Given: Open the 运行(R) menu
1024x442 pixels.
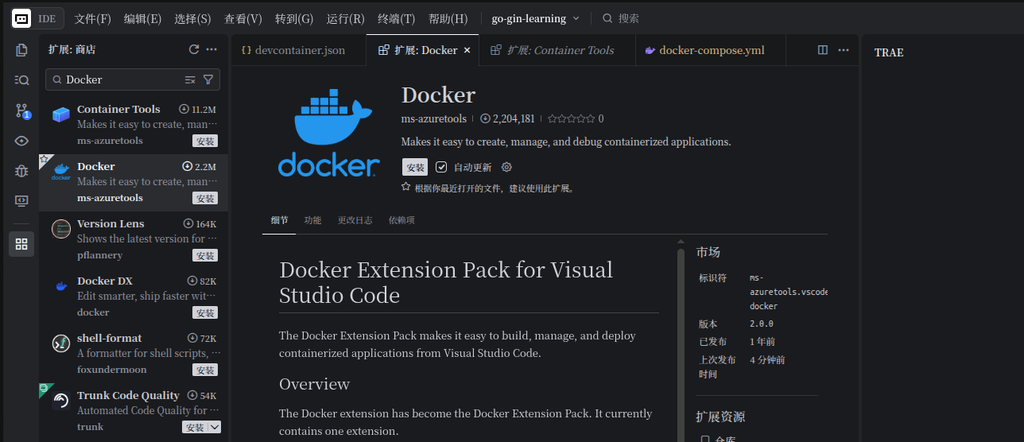Looking at the screenshot, I should click(345, 18).
